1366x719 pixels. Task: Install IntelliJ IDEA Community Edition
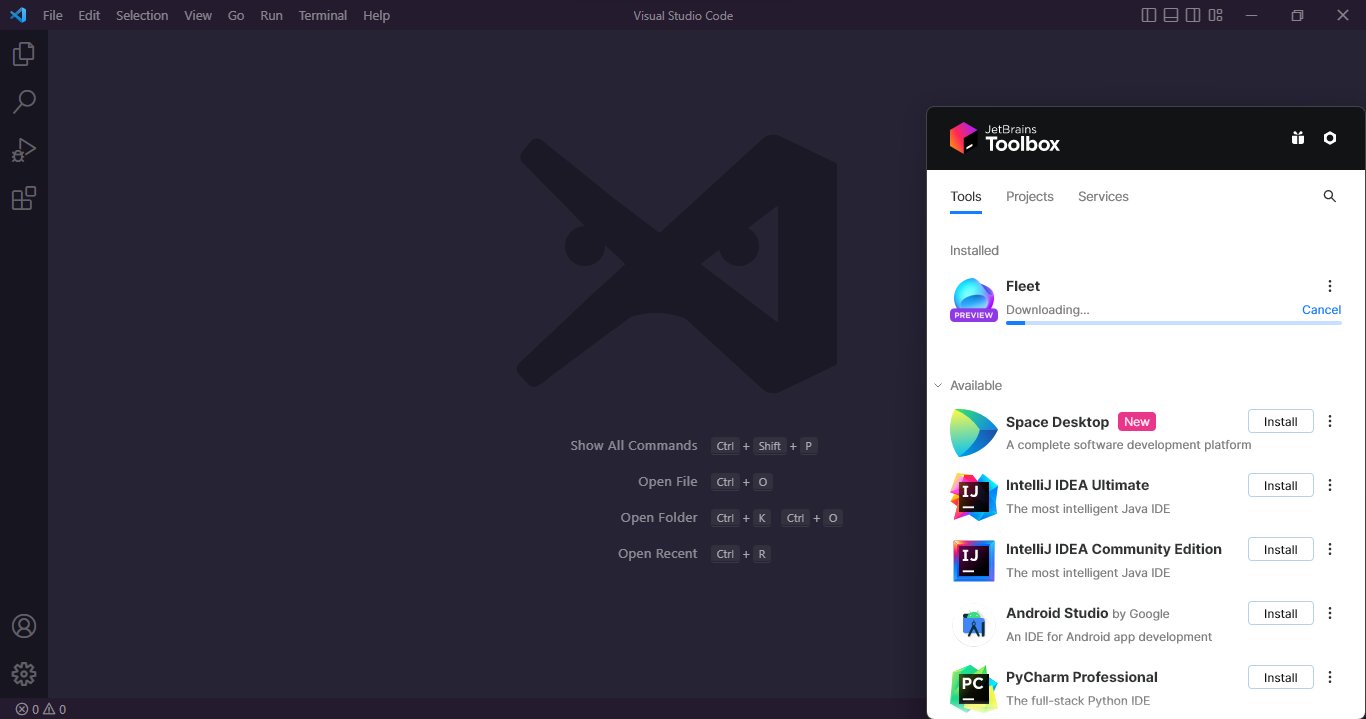[x=1280, y=549]
